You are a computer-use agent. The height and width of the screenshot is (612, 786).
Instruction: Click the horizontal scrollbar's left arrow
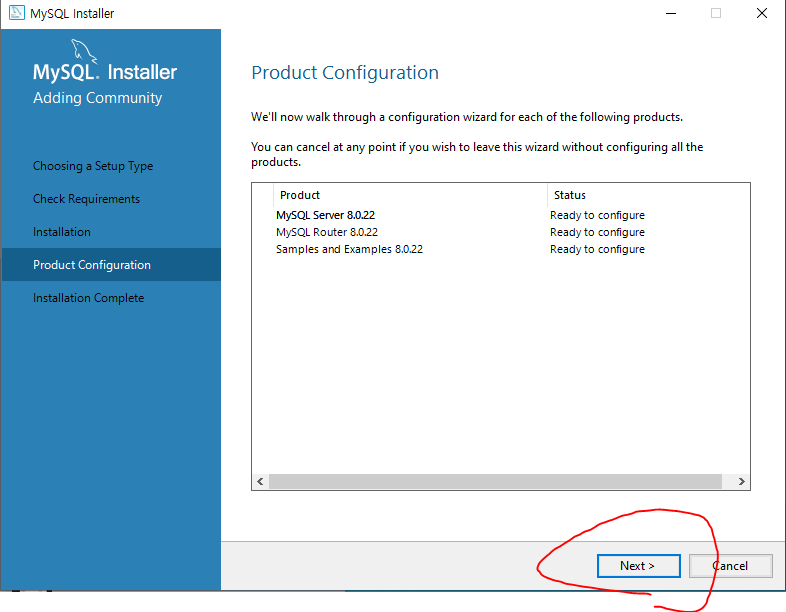pyautogui.click(x=260, y=481)
